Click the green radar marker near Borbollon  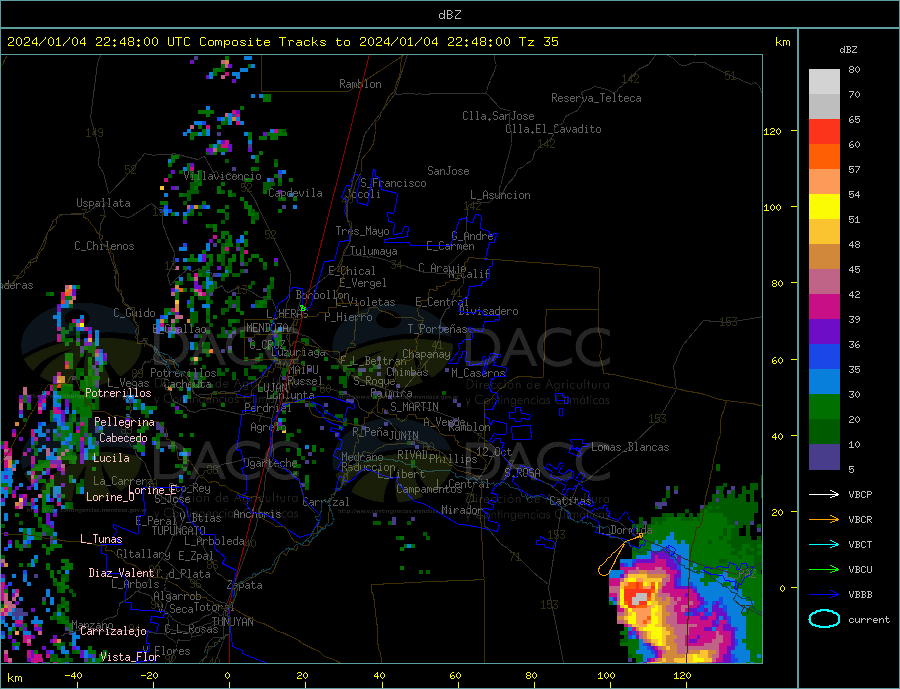click(302, 309)
